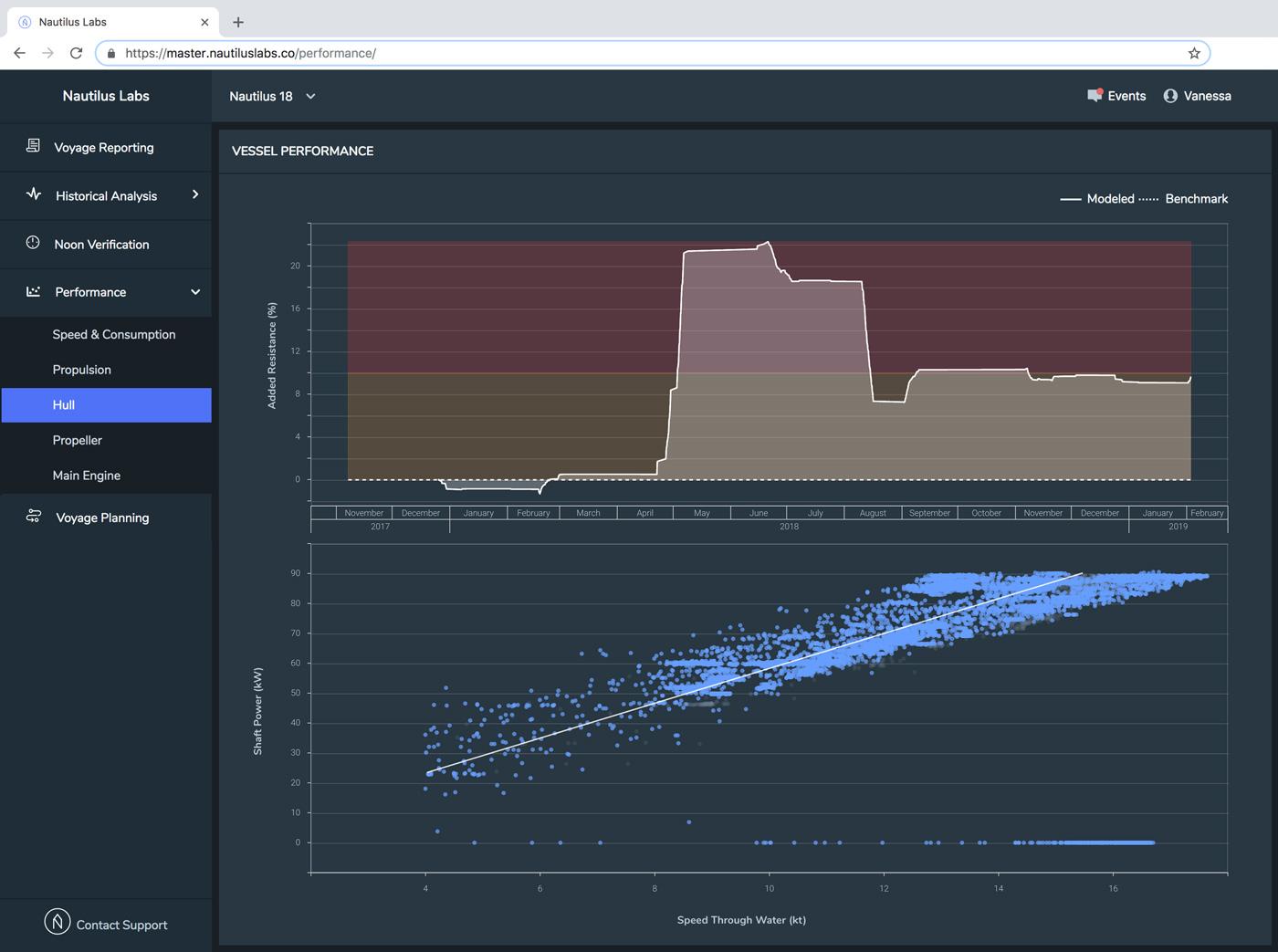Click the Events button label

1126,96
